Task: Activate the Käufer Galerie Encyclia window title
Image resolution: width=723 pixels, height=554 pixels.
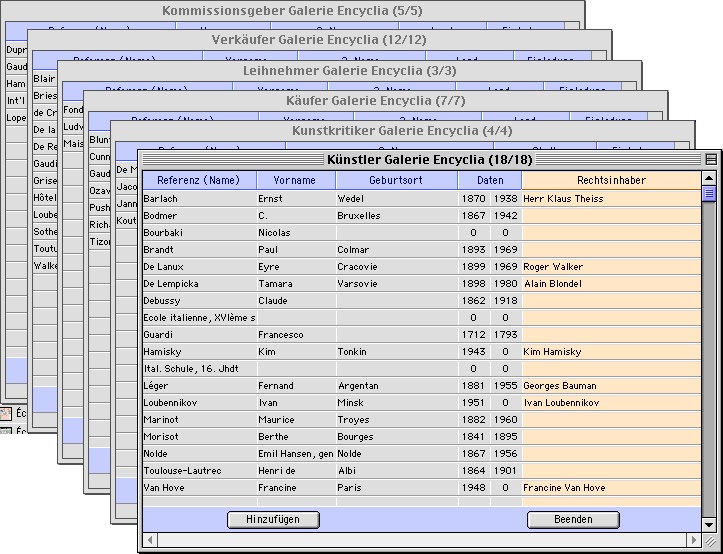Action: 375,101
